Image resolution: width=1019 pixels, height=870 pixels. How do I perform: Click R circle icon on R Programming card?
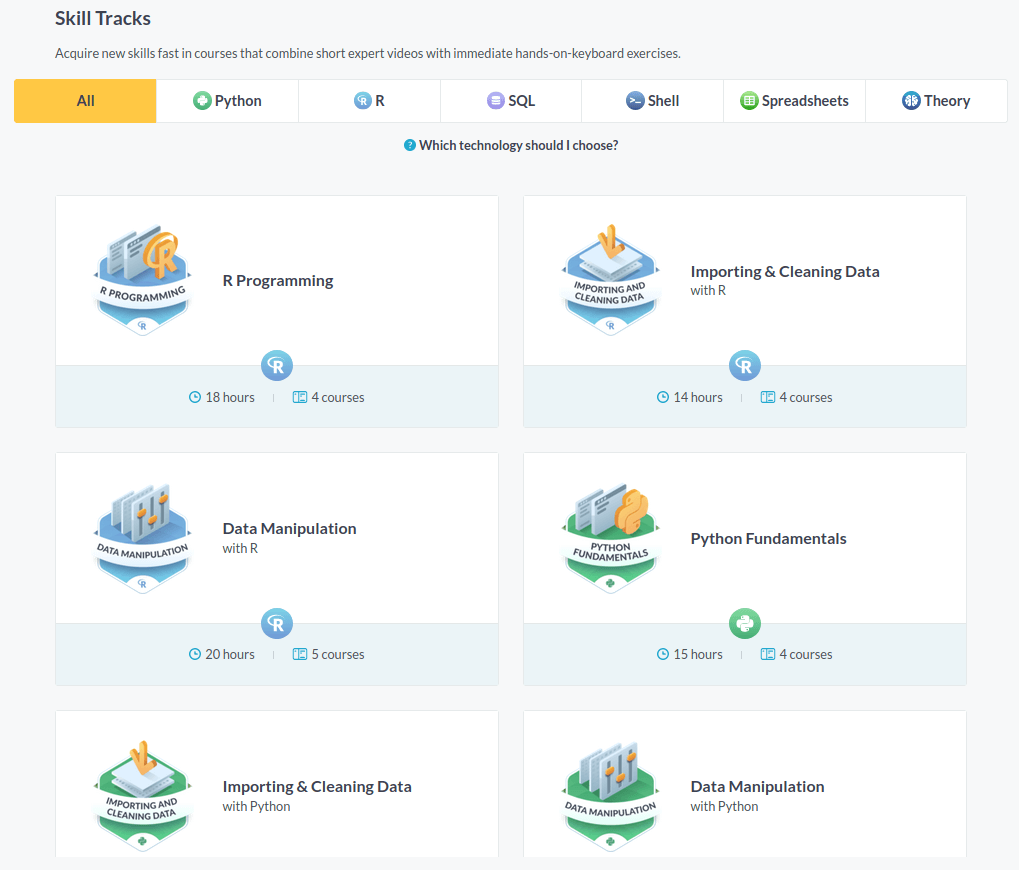[277, 366]
